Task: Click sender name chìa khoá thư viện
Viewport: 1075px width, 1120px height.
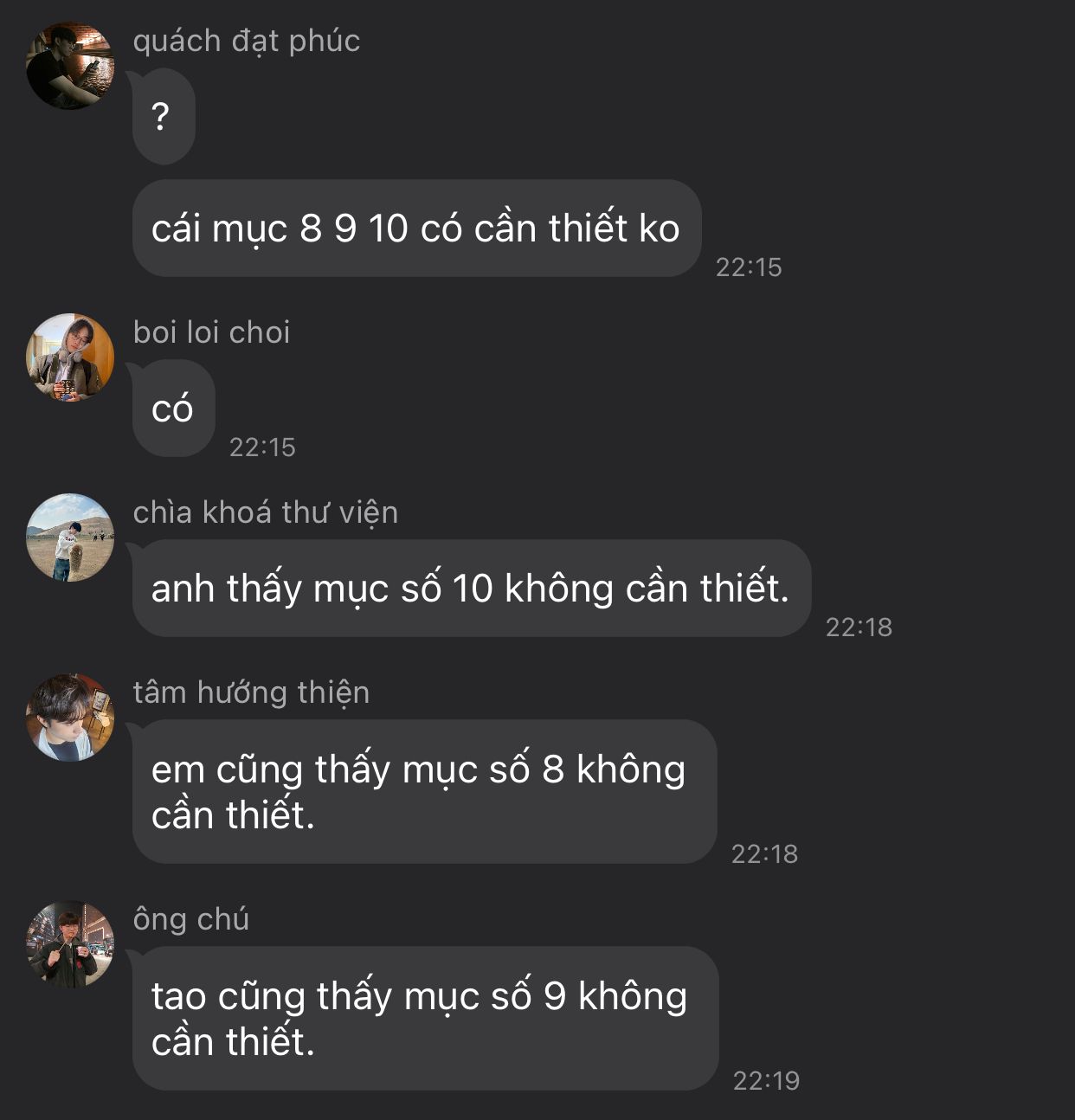Action: point(266,512)
